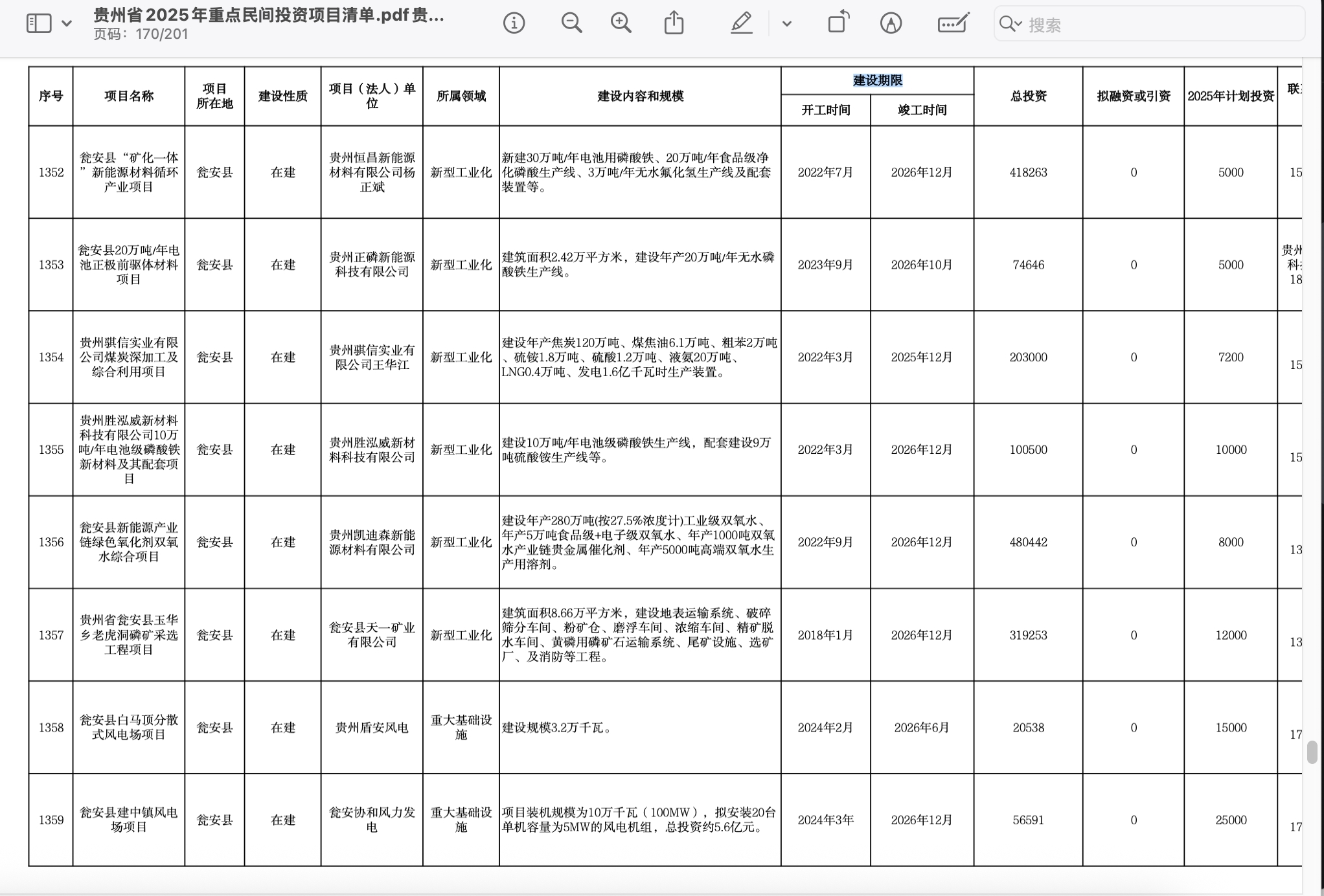Click row number 1359
Image resolution: width=1324 pixels, height=896 pixels.
tap(51, 820)
